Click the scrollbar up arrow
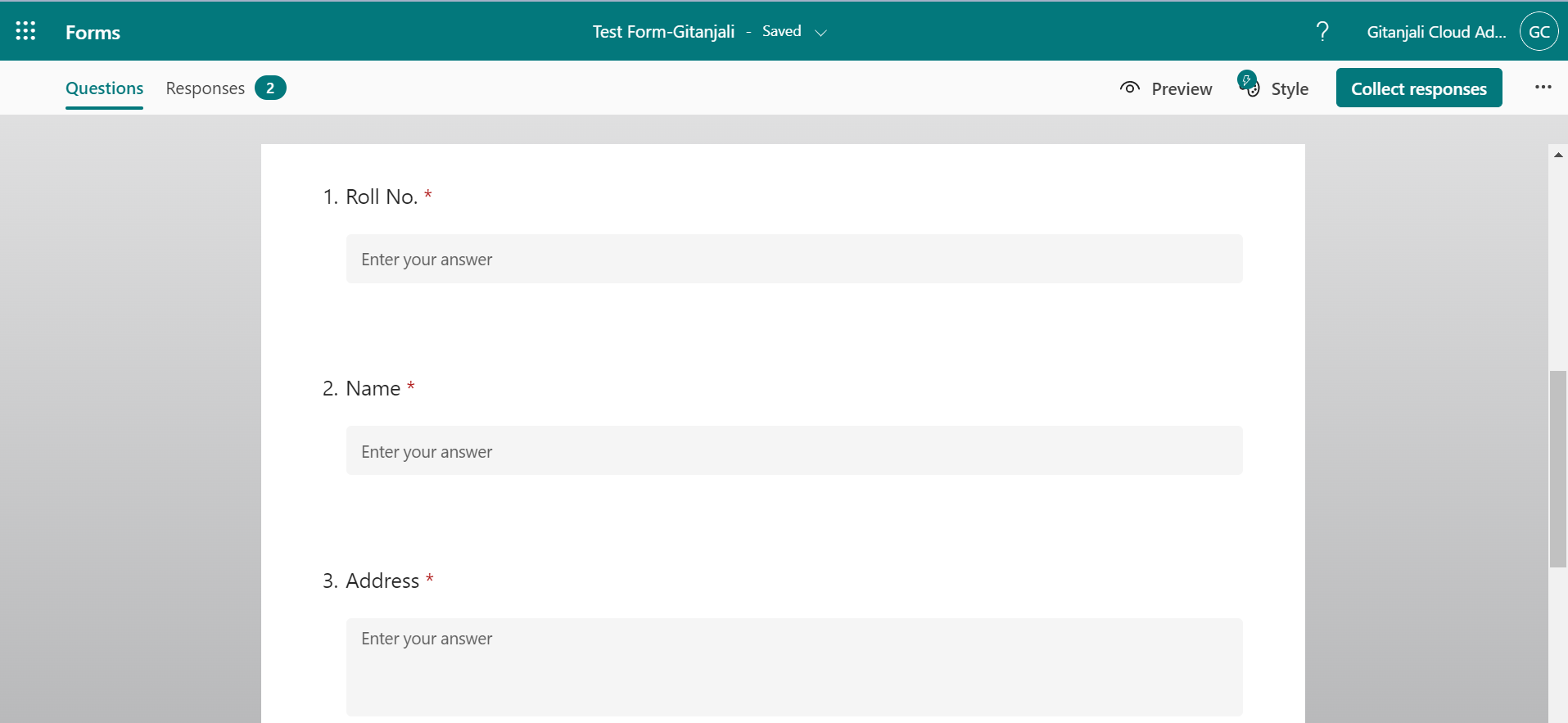Screen dimensions: 1568x723 (x=1557, y=155)
